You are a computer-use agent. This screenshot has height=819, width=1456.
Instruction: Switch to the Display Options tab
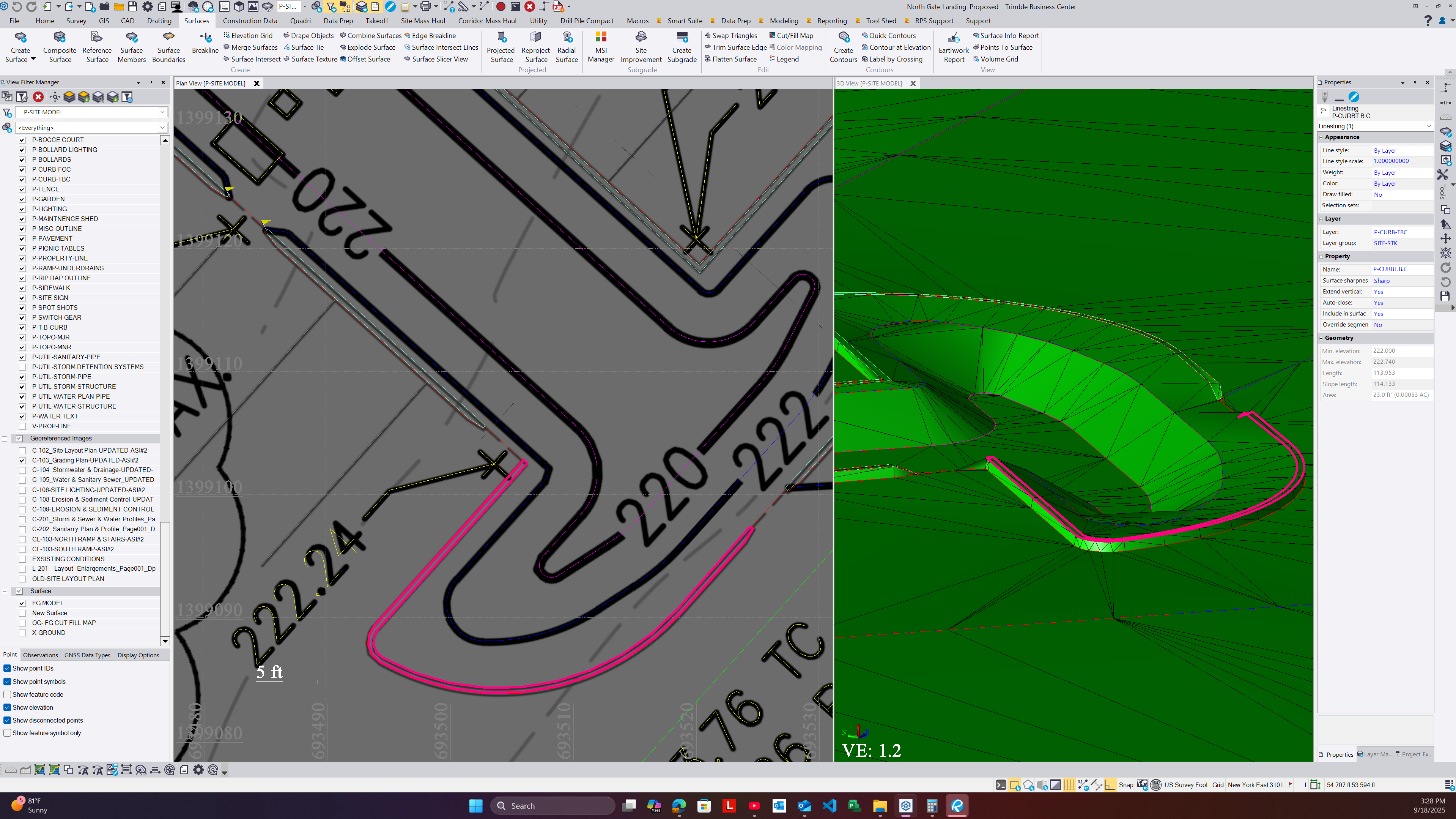[138, 655]
